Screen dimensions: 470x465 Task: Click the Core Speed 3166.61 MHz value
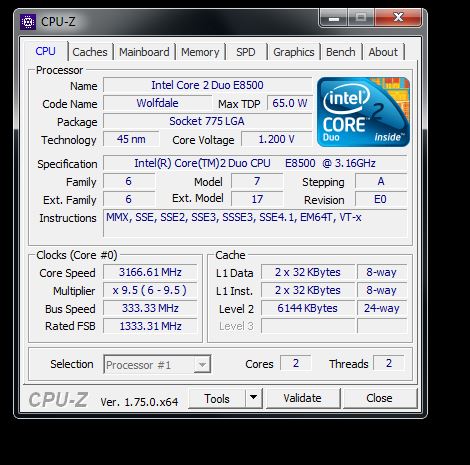[x=150, y=272]
